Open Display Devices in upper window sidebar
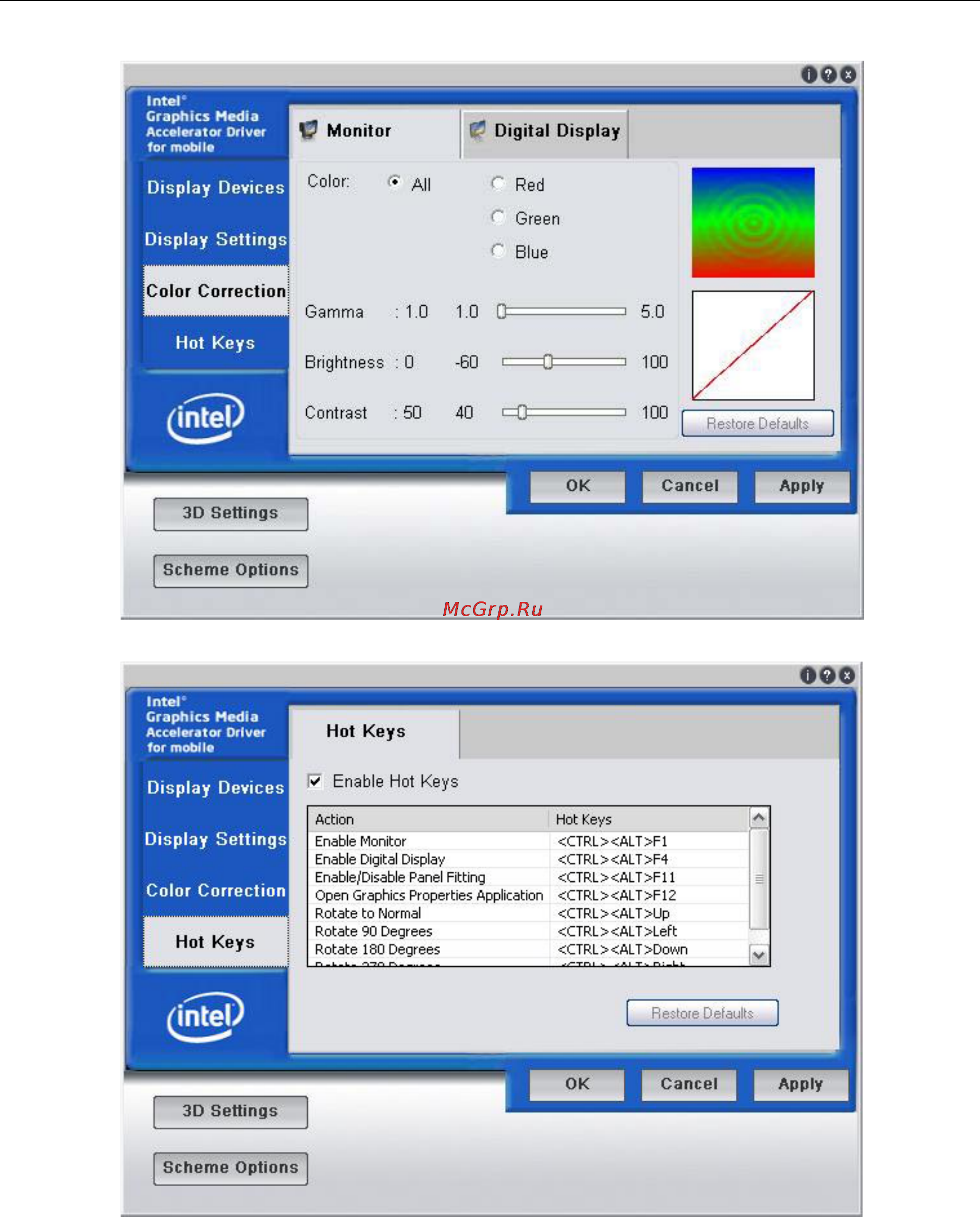Image resolution: width=980 pixels, height=1217 pixels. click(216, 187)
